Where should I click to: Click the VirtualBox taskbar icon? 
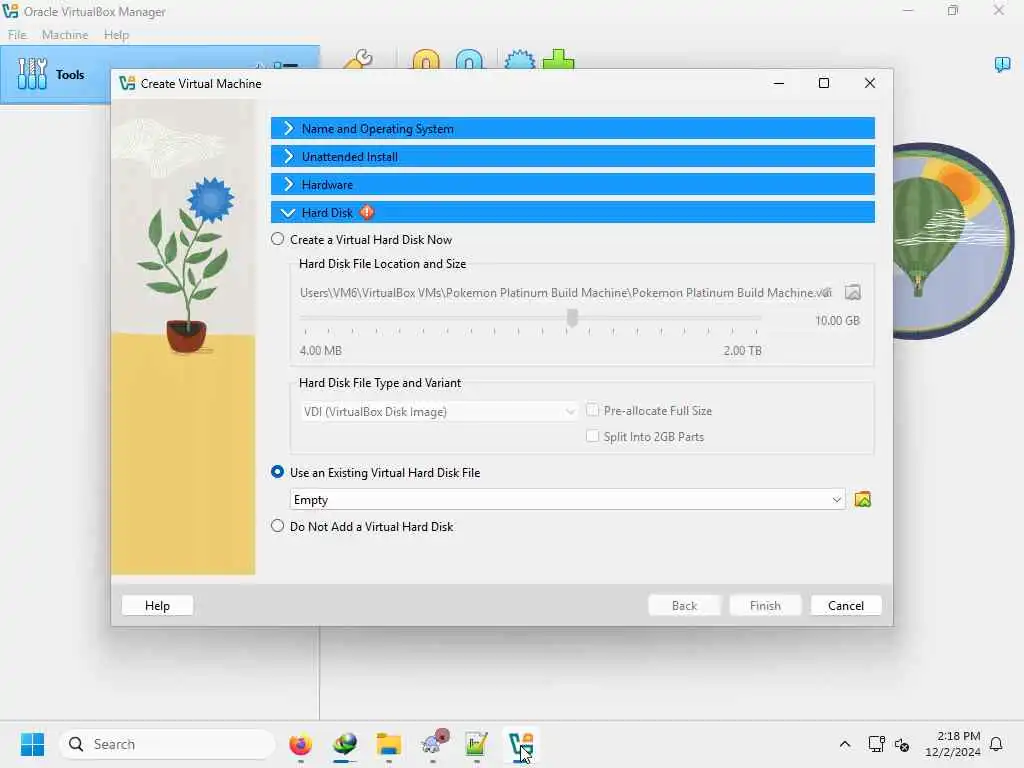pos(520,744)
